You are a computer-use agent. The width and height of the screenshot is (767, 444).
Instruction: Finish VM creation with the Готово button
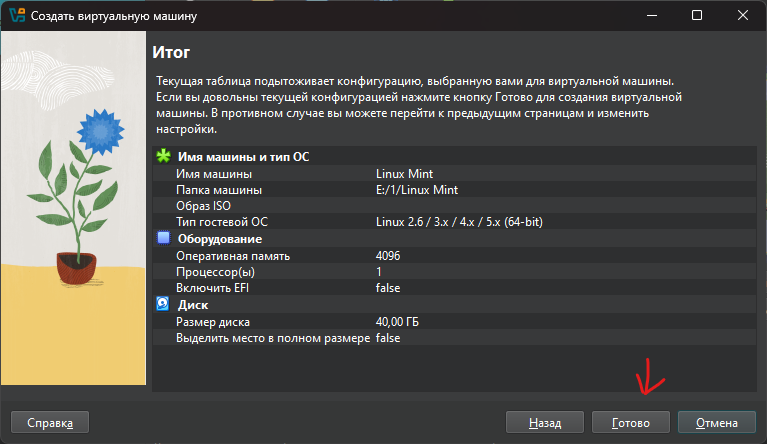click(631, 422)
